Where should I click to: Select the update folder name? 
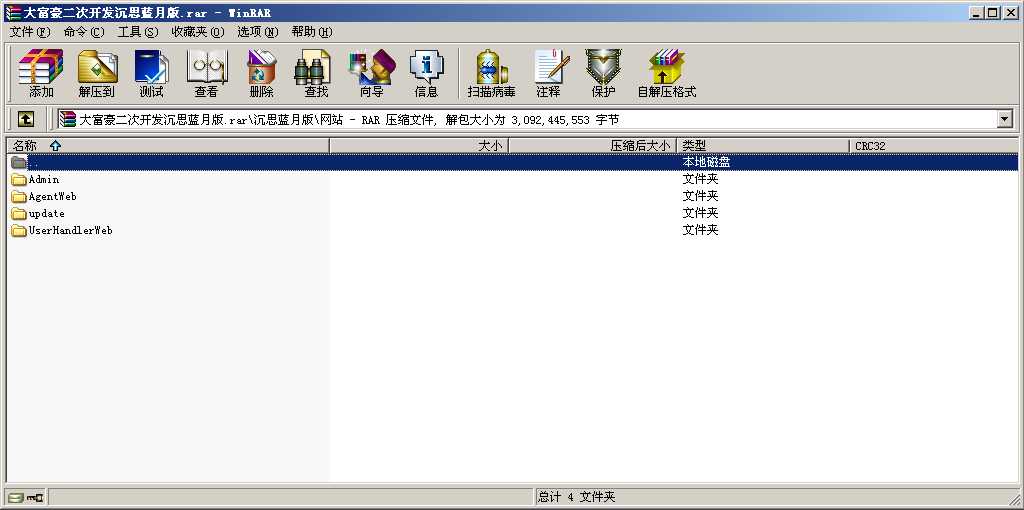46,214
